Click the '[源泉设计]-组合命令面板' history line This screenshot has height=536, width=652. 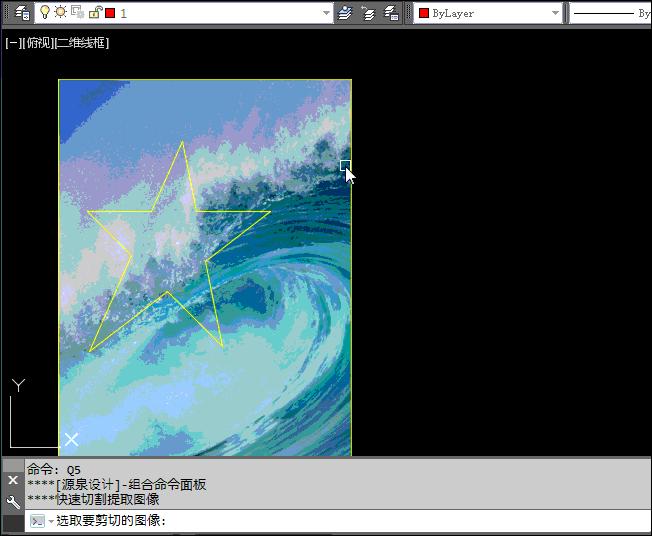click(x=131, y=484)
